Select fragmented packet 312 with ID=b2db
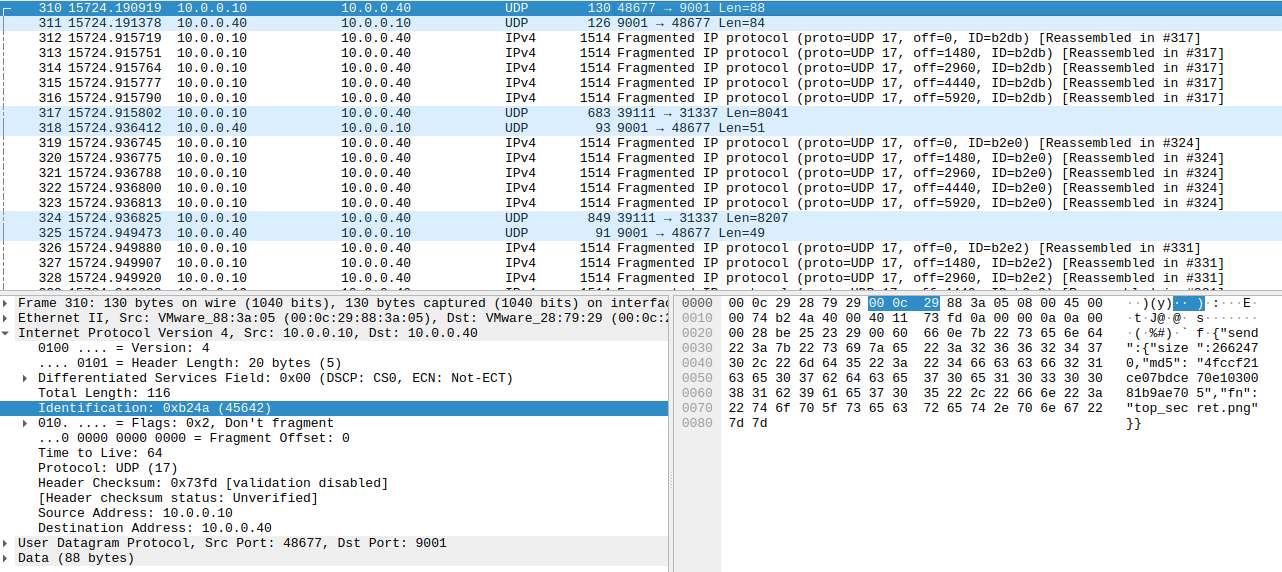Viewport: 1282px width, 572px height. coord(400,38)
